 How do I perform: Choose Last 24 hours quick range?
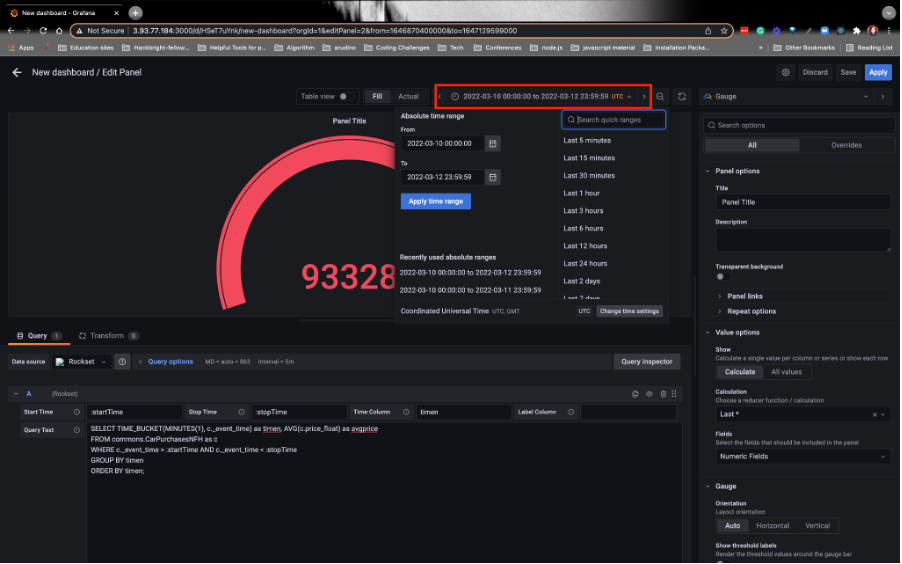coord(585,264)
